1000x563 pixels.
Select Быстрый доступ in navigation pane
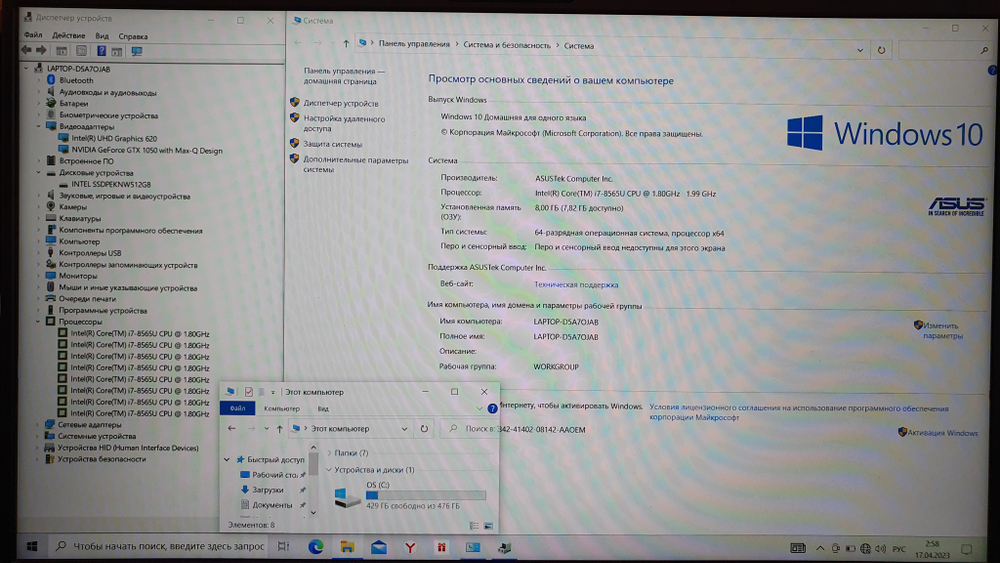[x=276, y=459]
